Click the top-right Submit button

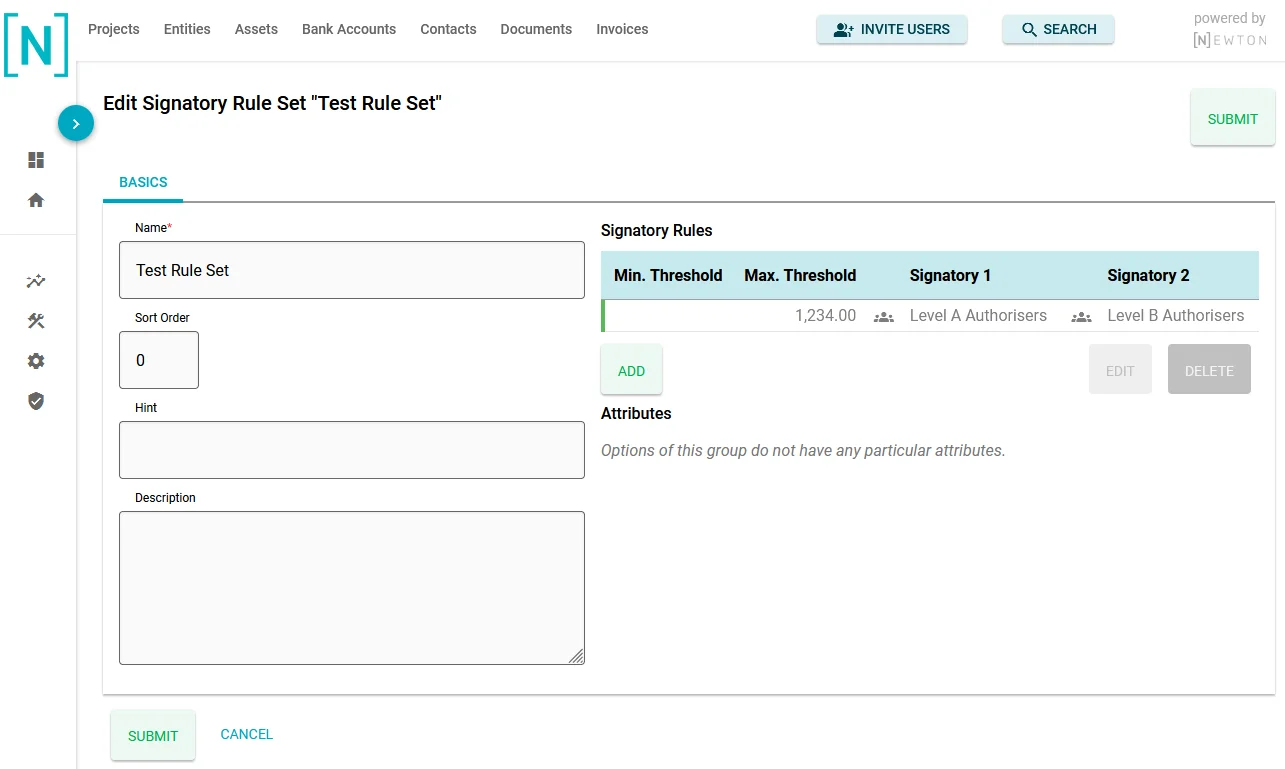(x=1233, y=118)
